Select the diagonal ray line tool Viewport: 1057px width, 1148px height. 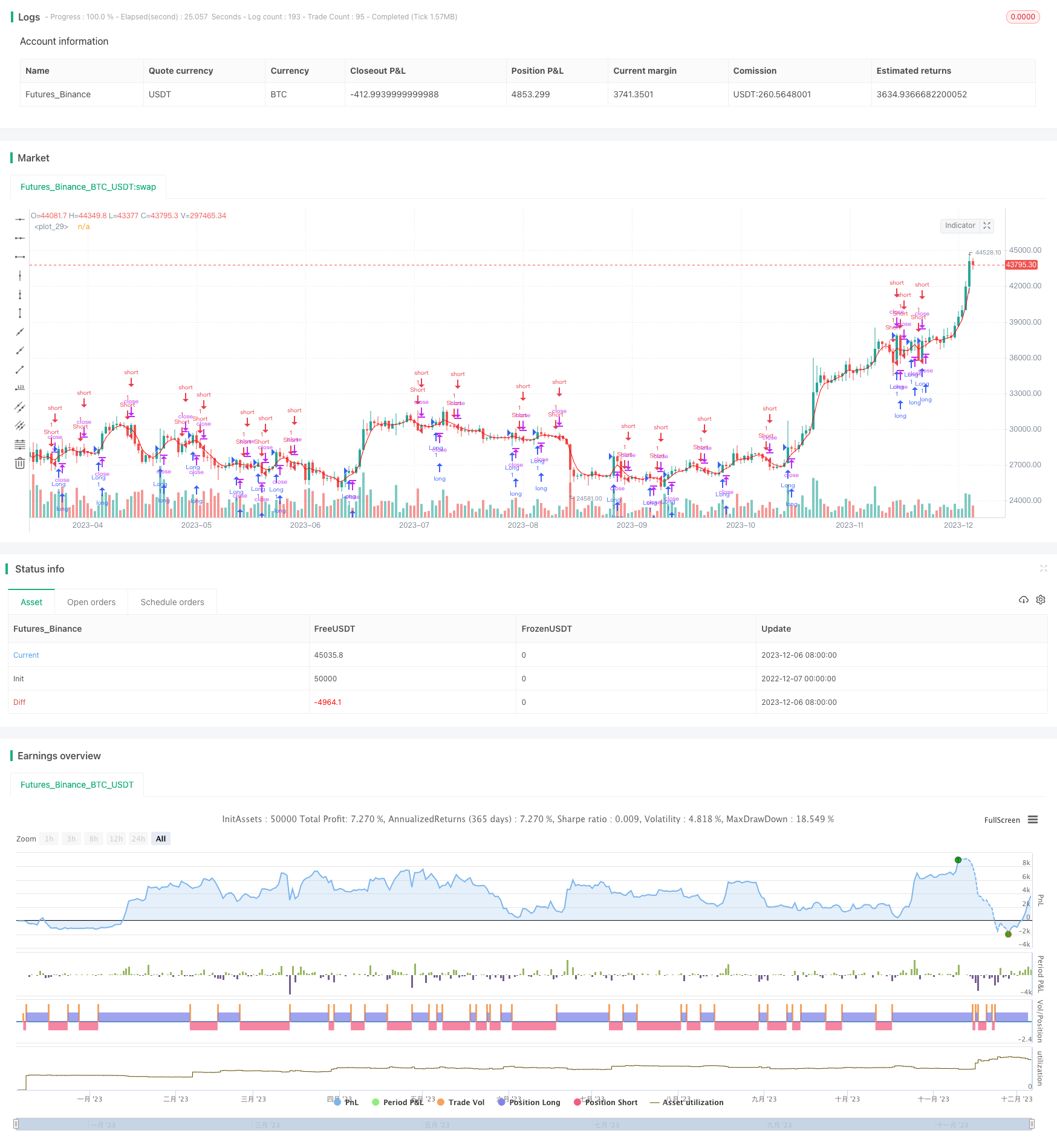pos(20,351)
